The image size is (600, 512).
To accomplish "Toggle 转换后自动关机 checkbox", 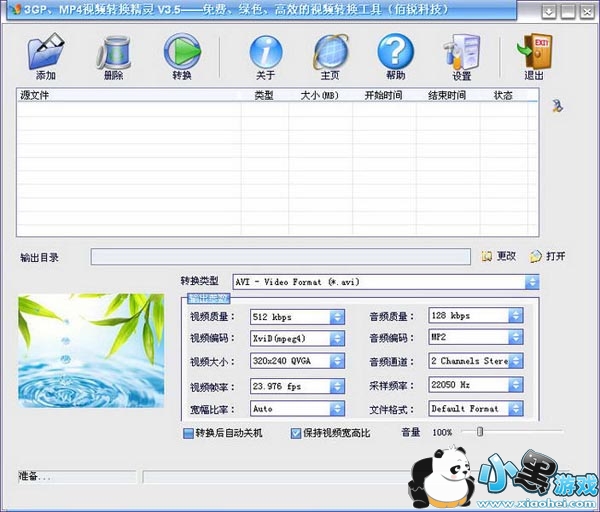I will click(x=188, y=433).
